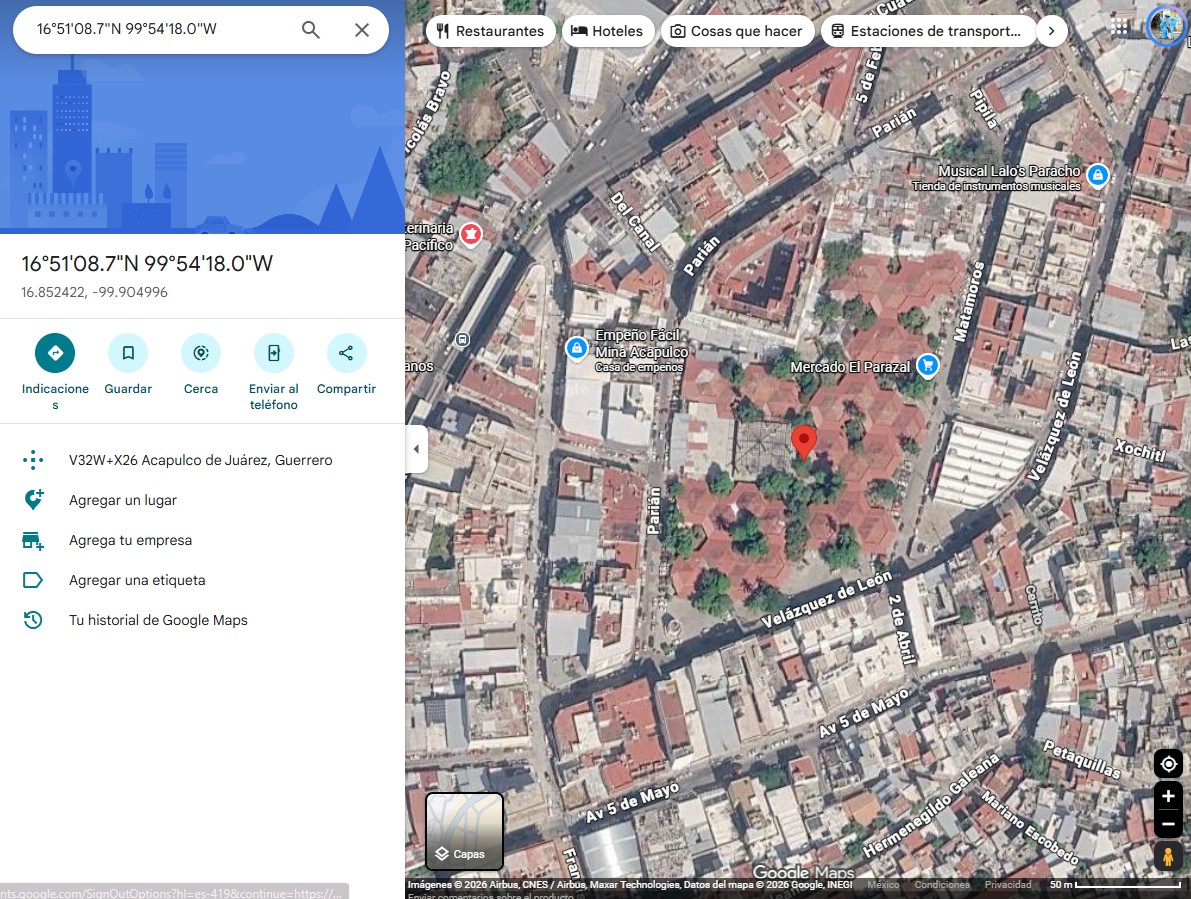Click the add business storefront icon
Image resolution: width=1191 pixels, height=899 pixels.
pyautogui.click(x=33, y=541)
